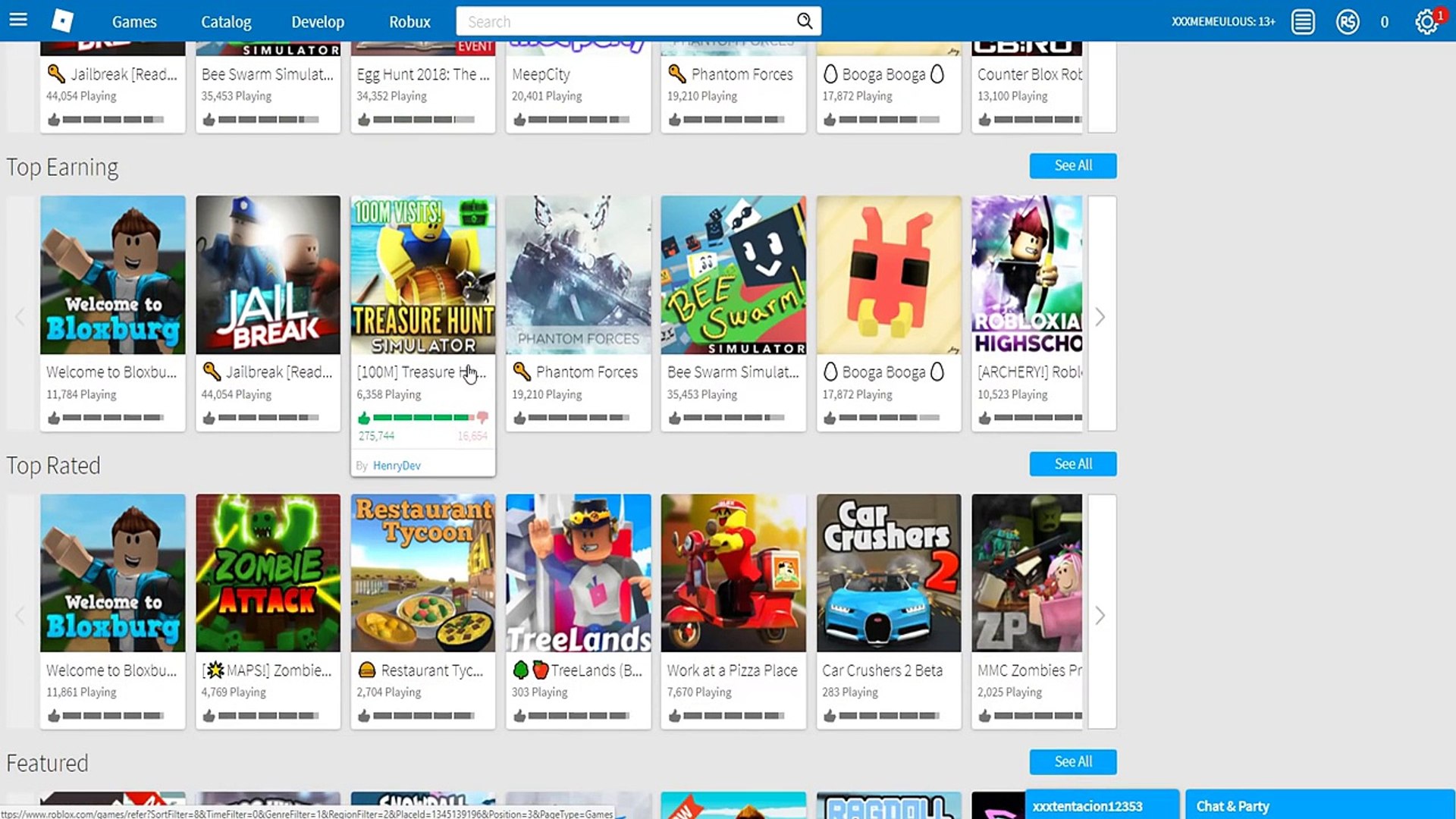Click Treasure Hunt Simulator green rating bar
Viewport: 1456px width, 819px height.
click(x=421, y=418)
